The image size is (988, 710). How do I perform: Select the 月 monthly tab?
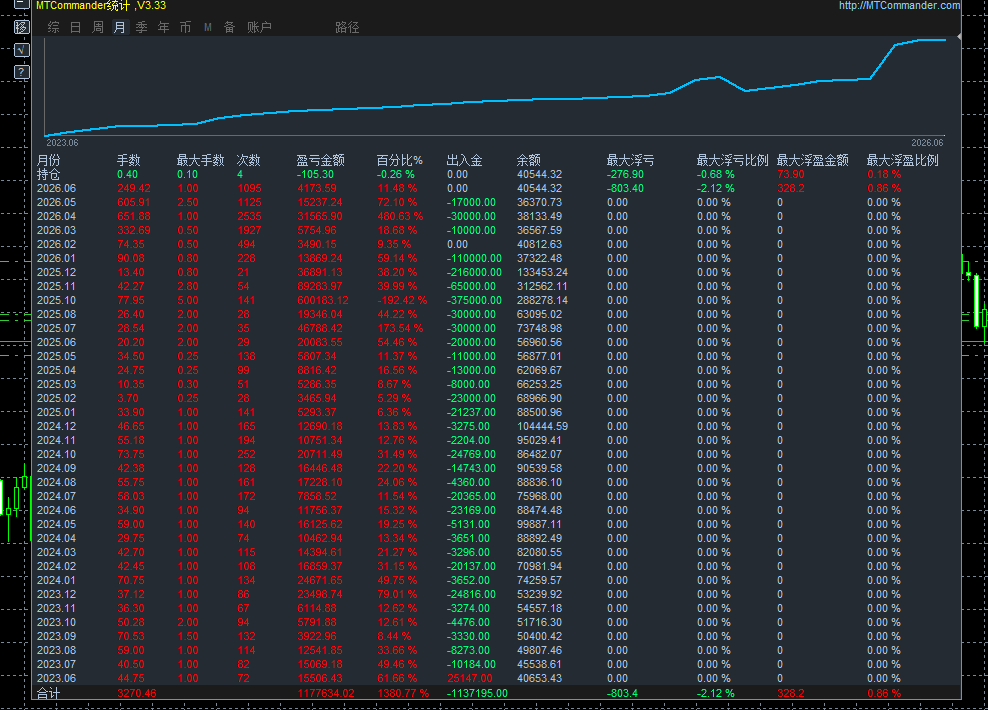(120, 27)
